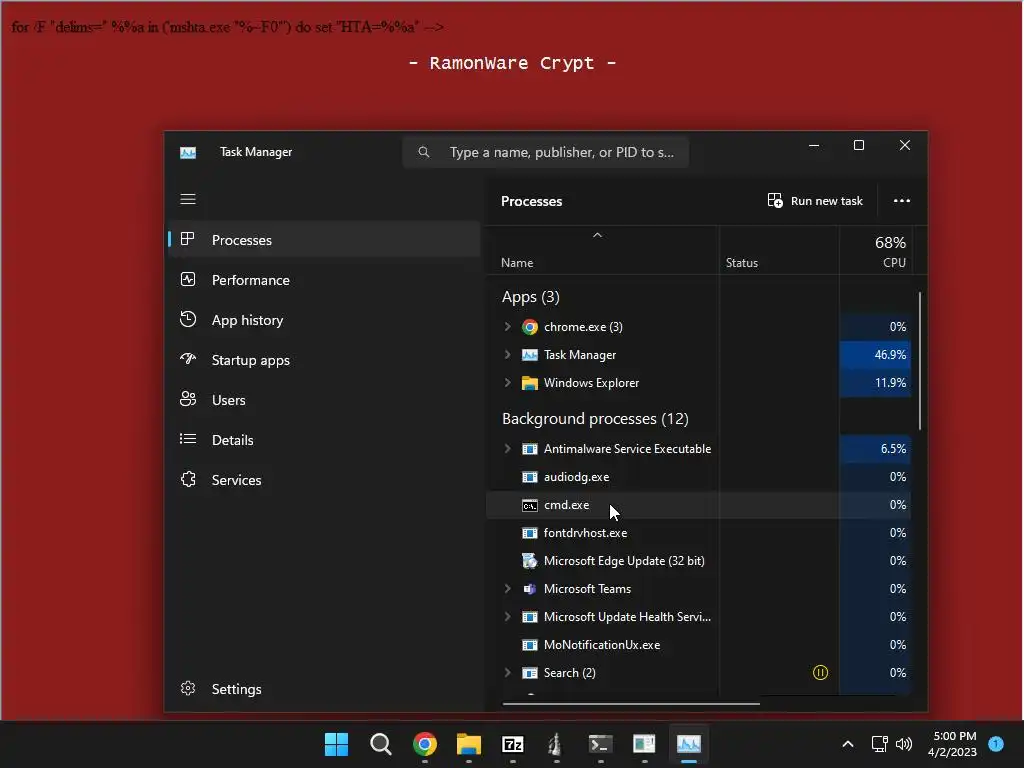Switch to Chrome from the taskbar
The width and height of the screenshot is (1024, 768).
click(x=424, y=744)
